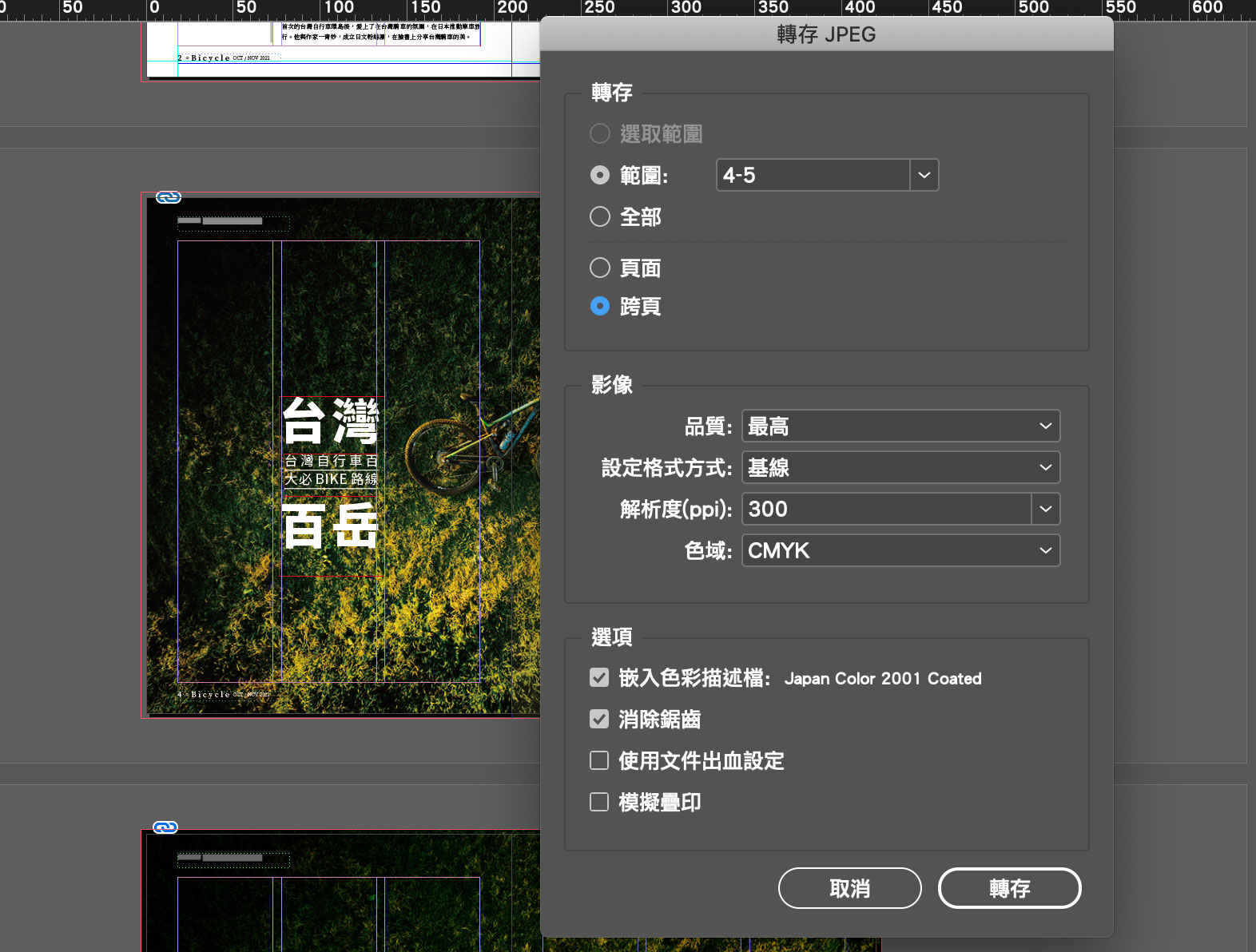The width and height of the screenshot is (1256, 952).
Task: Choose the 頁面 (Pages) radio button
Action: coord(600,268)
